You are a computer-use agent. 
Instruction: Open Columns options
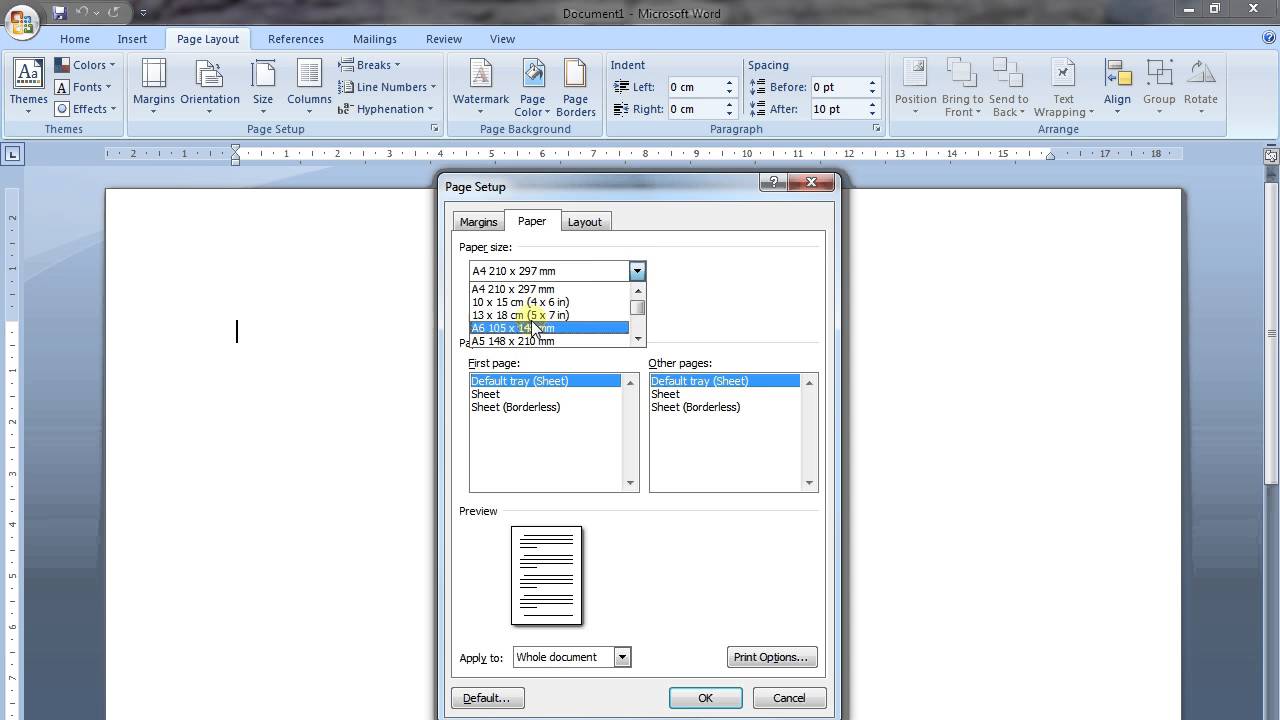309,86
